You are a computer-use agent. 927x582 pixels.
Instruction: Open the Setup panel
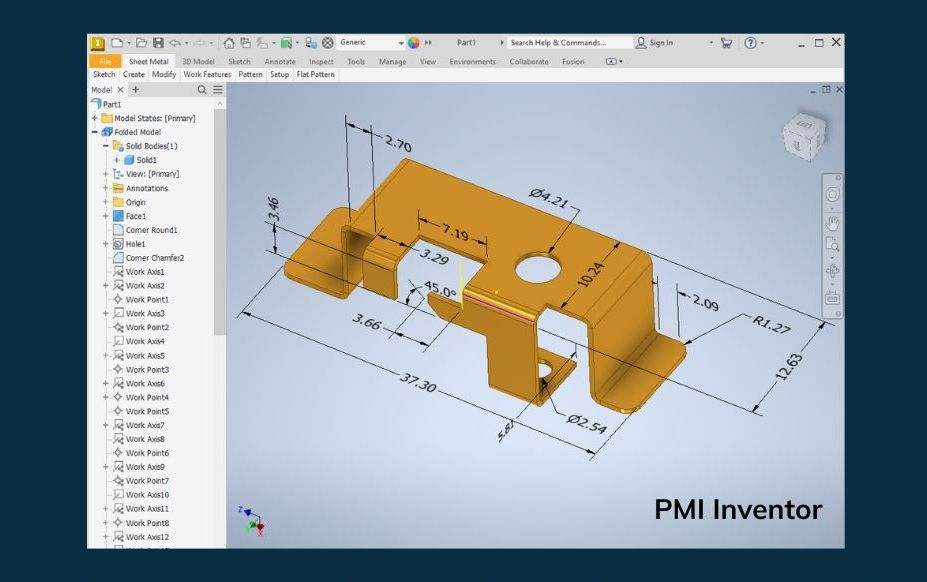coord(280,75)
